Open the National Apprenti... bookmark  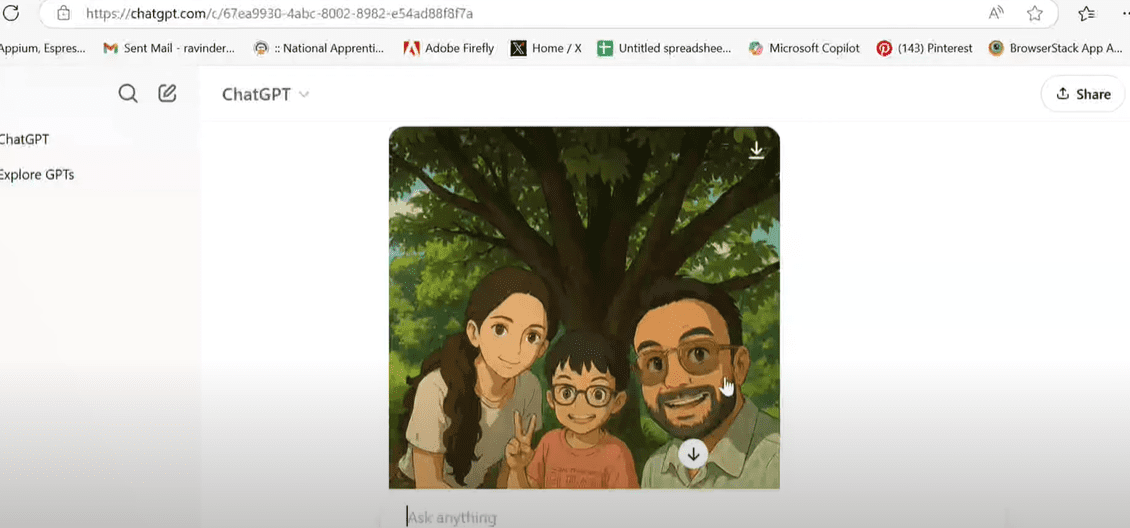coord(319,48)
